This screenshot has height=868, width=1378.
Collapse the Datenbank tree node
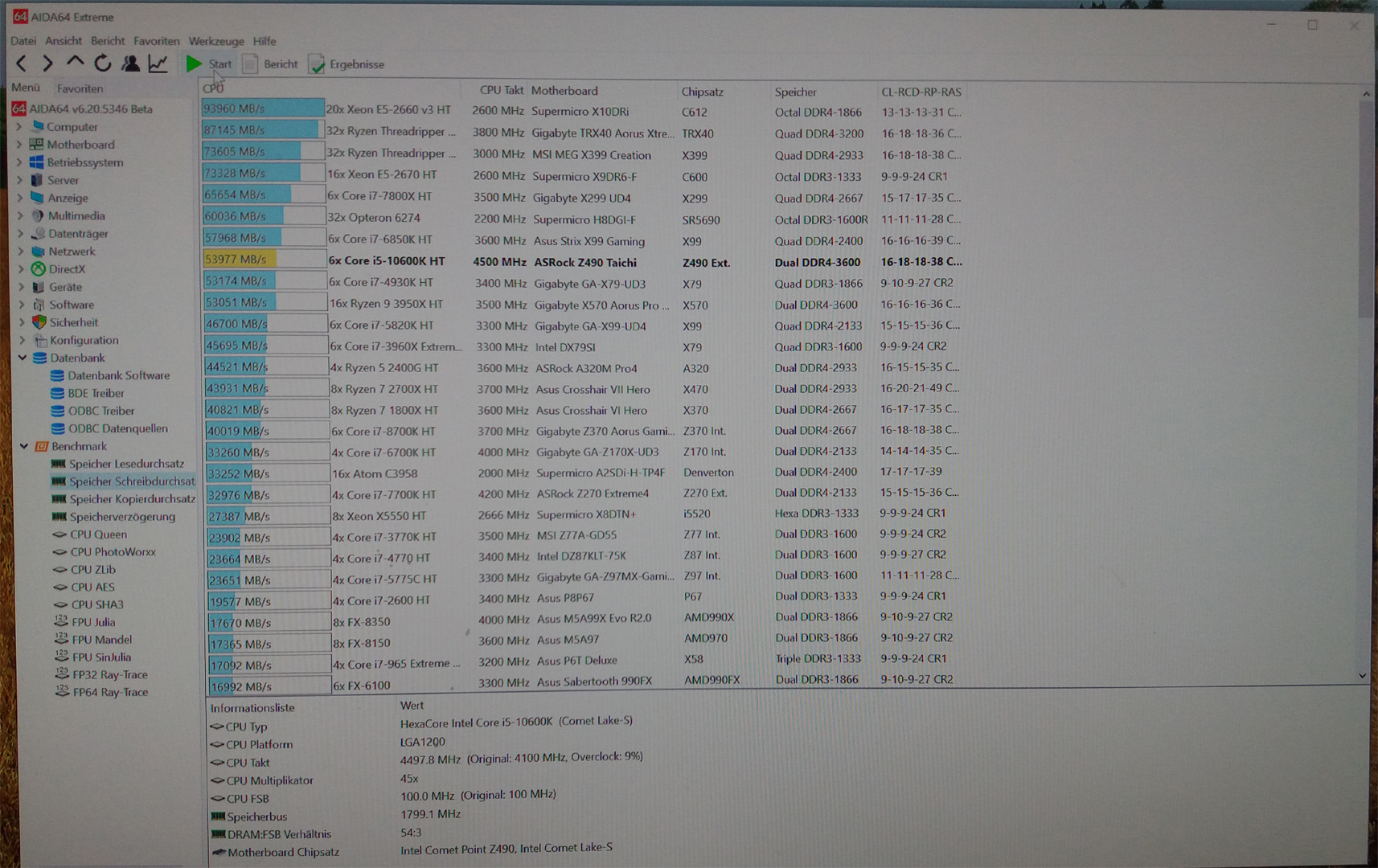(22, 358)
